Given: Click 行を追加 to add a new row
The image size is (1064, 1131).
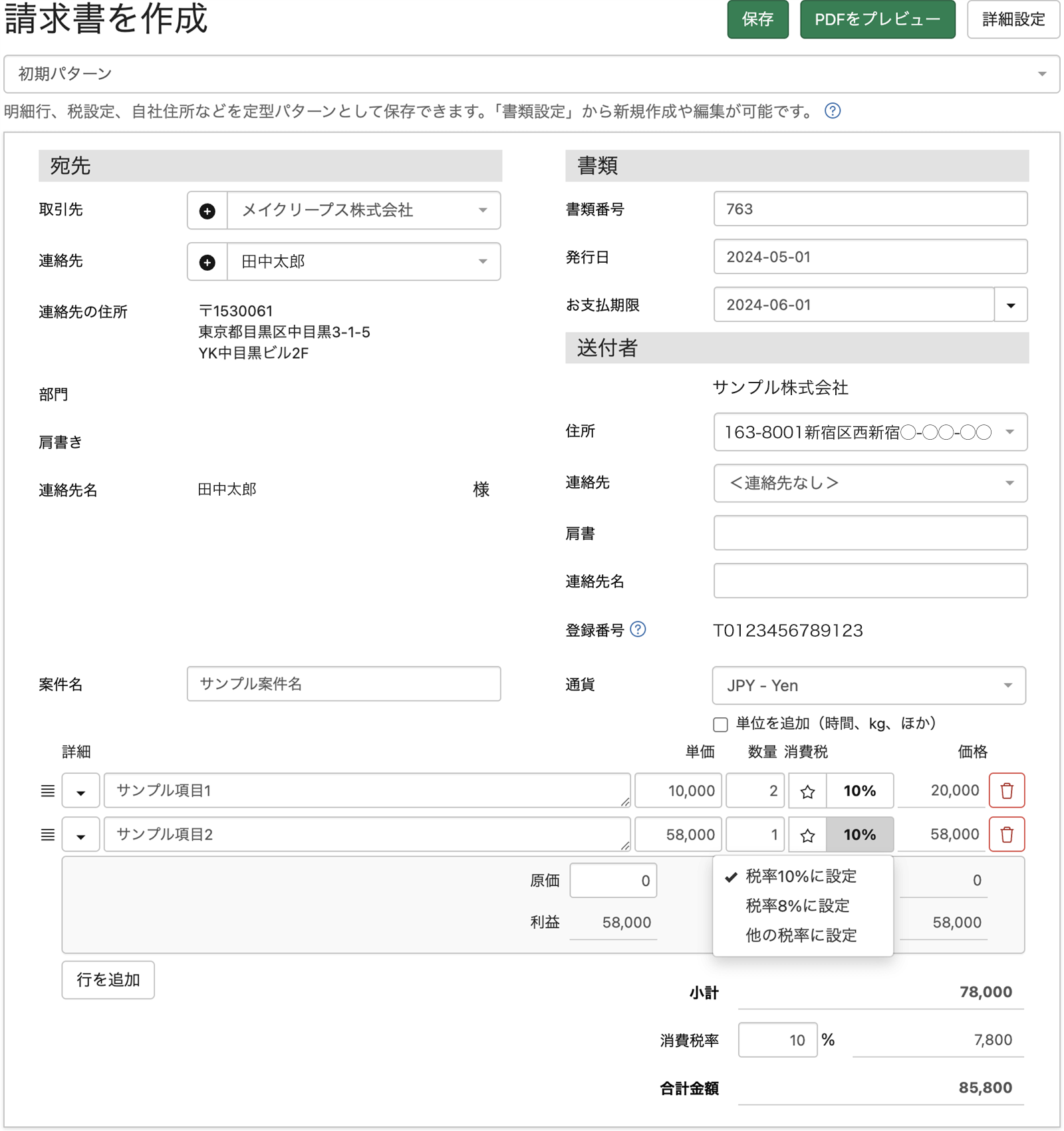Looking at the screenshot, I should point(108,980).
